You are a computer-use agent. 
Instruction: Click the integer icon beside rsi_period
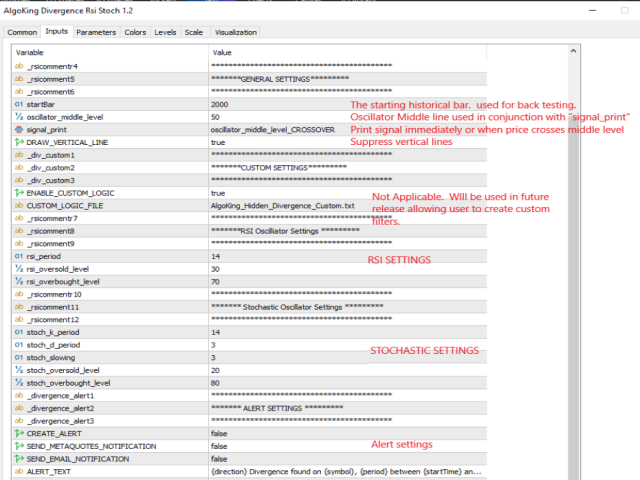(19, 256)
